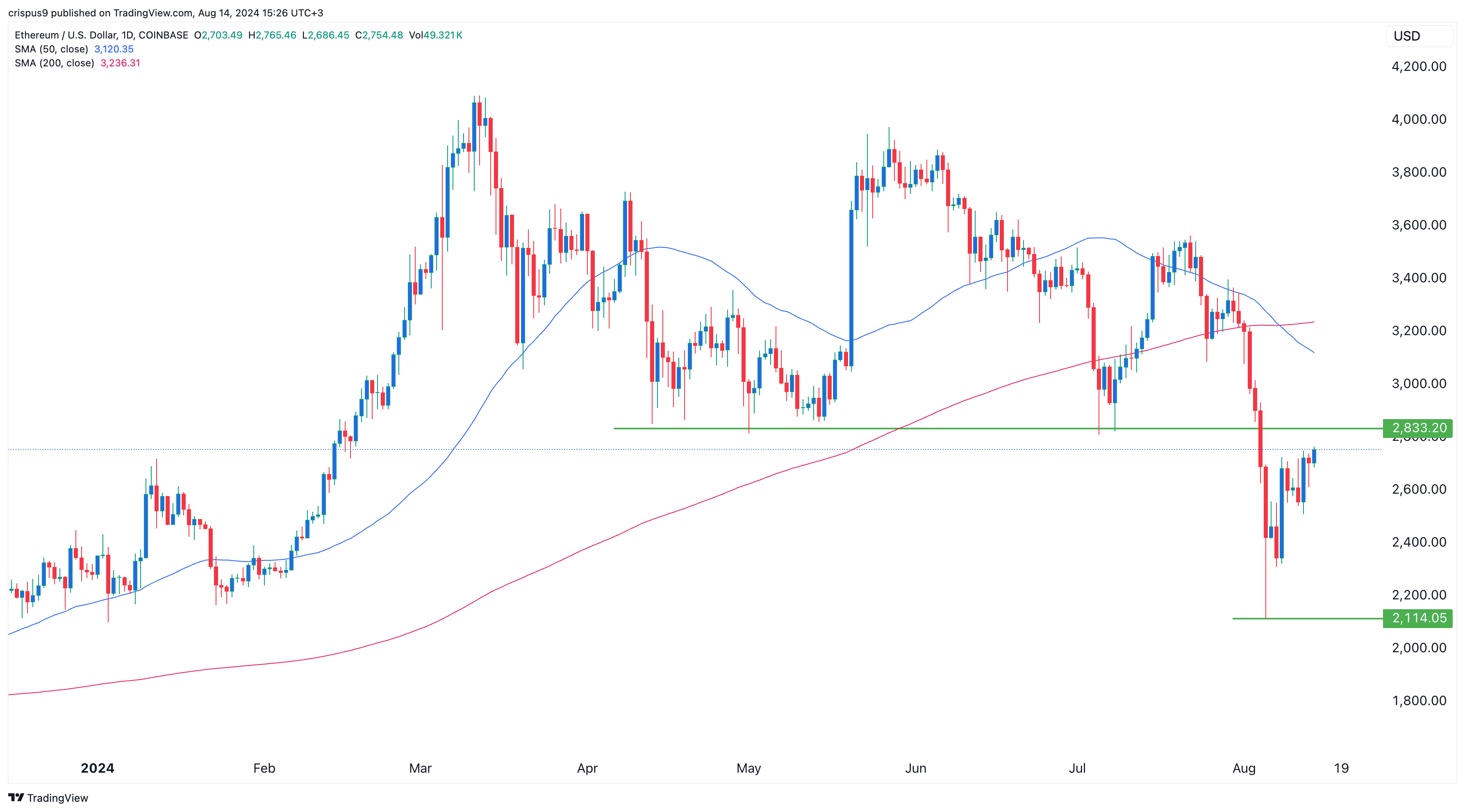1465x812 pixels.
Task: Click the 3,800.00 price axis label
Action: tap(1419, 172)
